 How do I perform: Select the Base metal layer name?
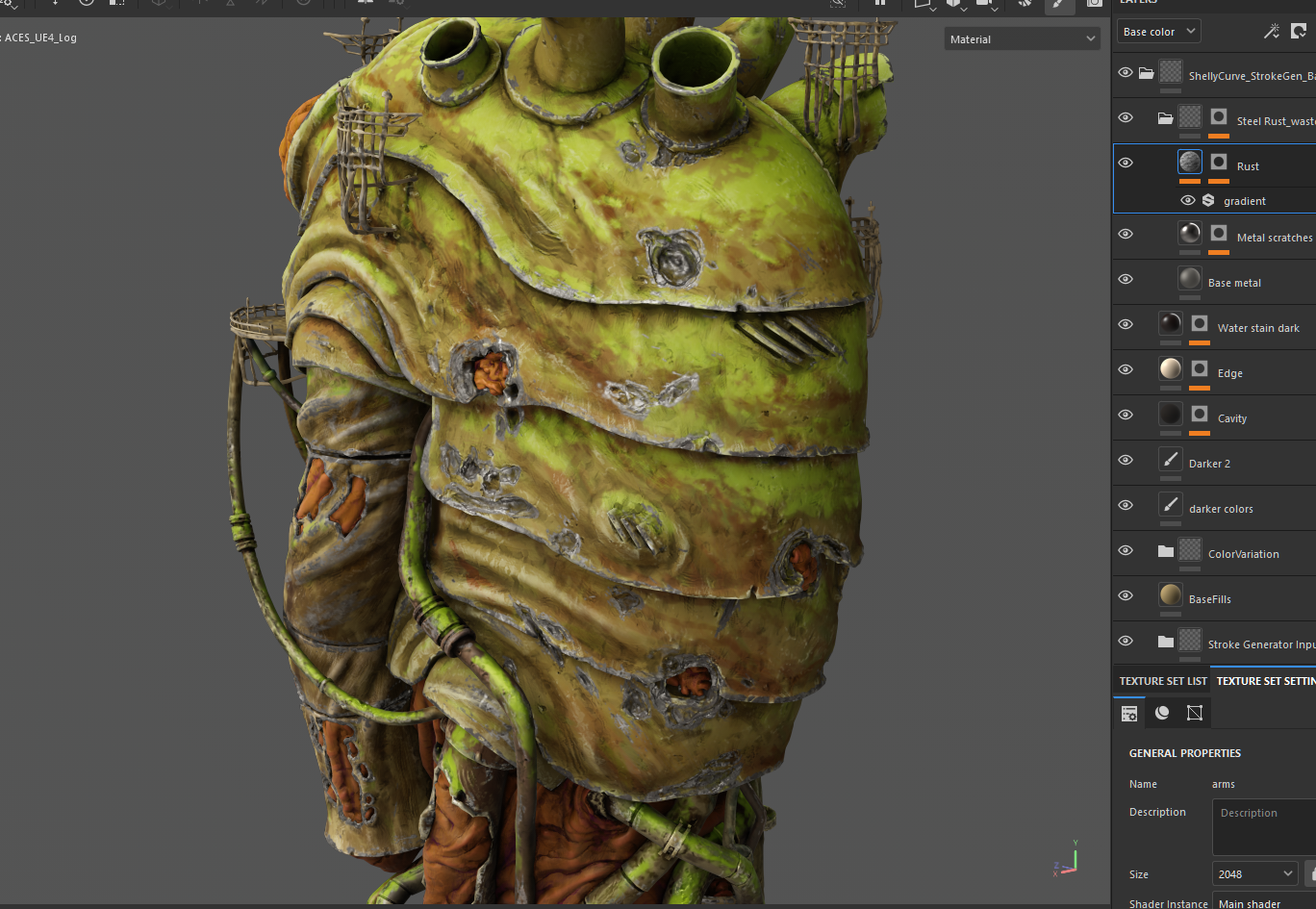pyautogui.click(x=1234, y=283)
